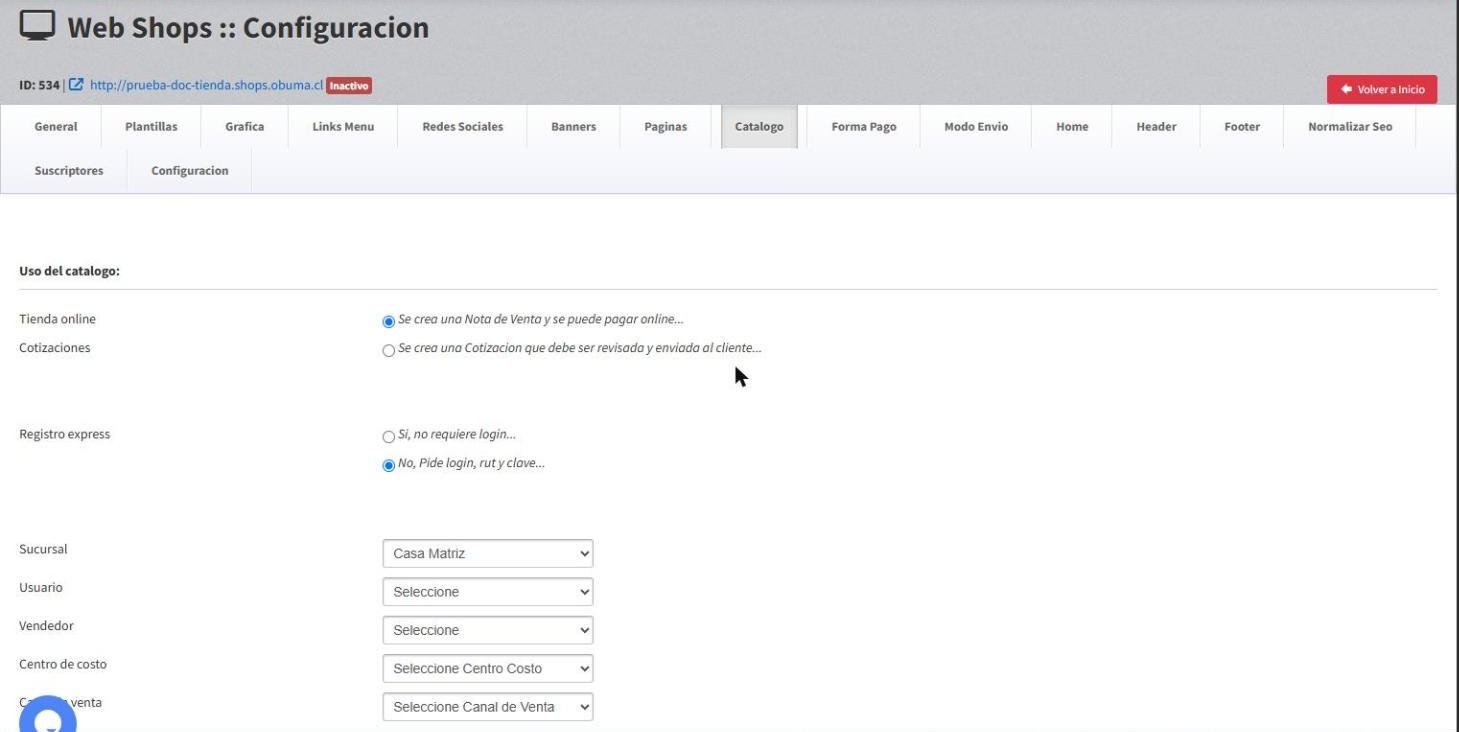Click the 'Registro express' label
Viewport: 1459px width, 732px height.
65,435
